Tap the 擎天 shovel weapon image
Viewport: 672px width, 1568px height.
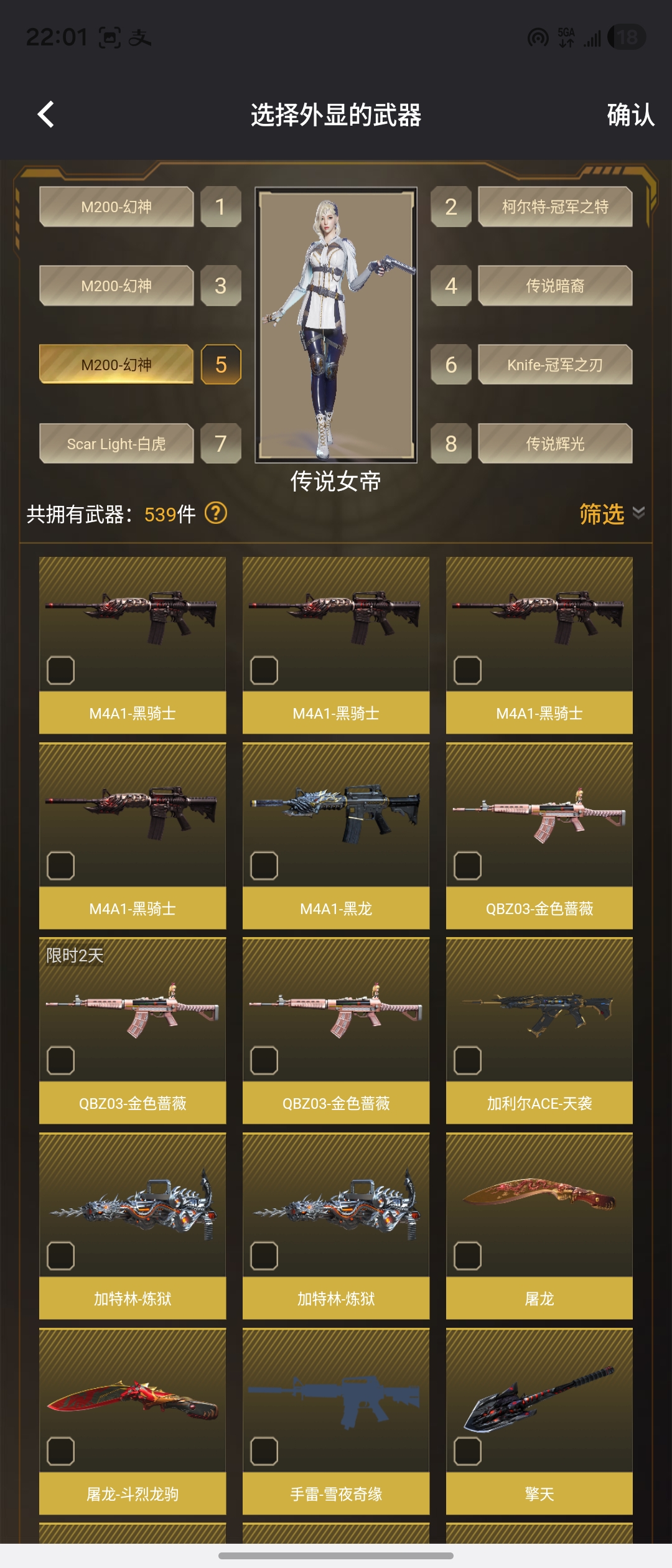[x=539, y=1398]
